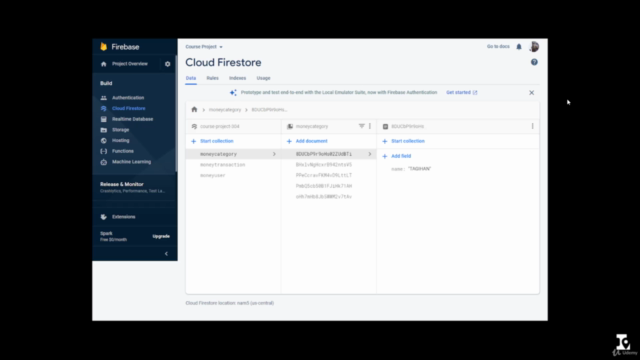
Task: Click the document ID in breadcrumb path
Action: coord(269,110)
